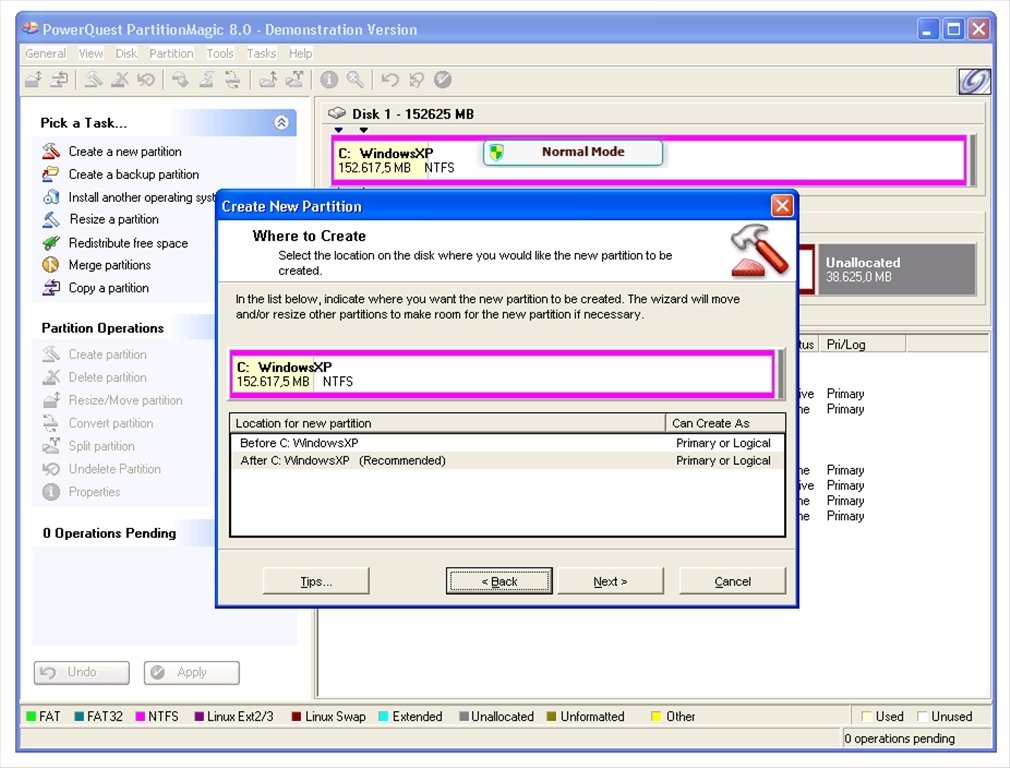
Task: Toggle the Used legend checkbox
Action: click(x=866, y=716)
